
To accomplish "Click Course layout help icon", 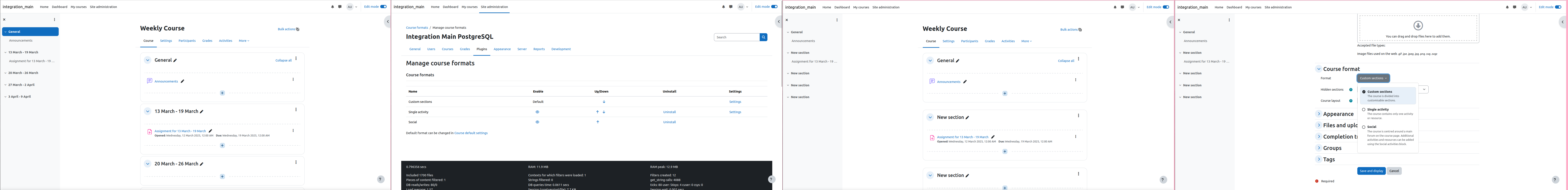I will point(1351,101).
